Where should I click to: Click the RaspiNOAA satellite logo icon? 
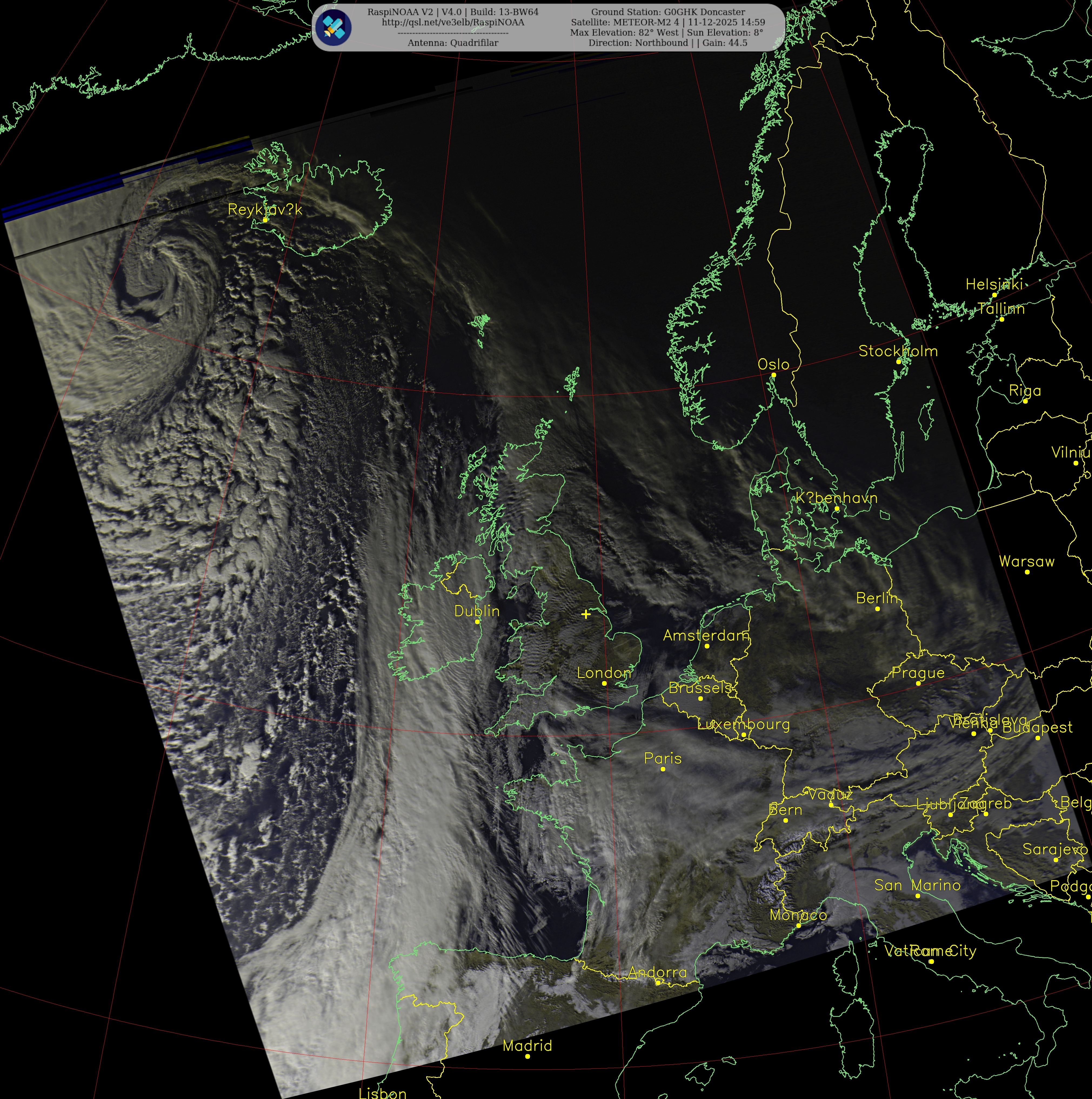point(333,27)
